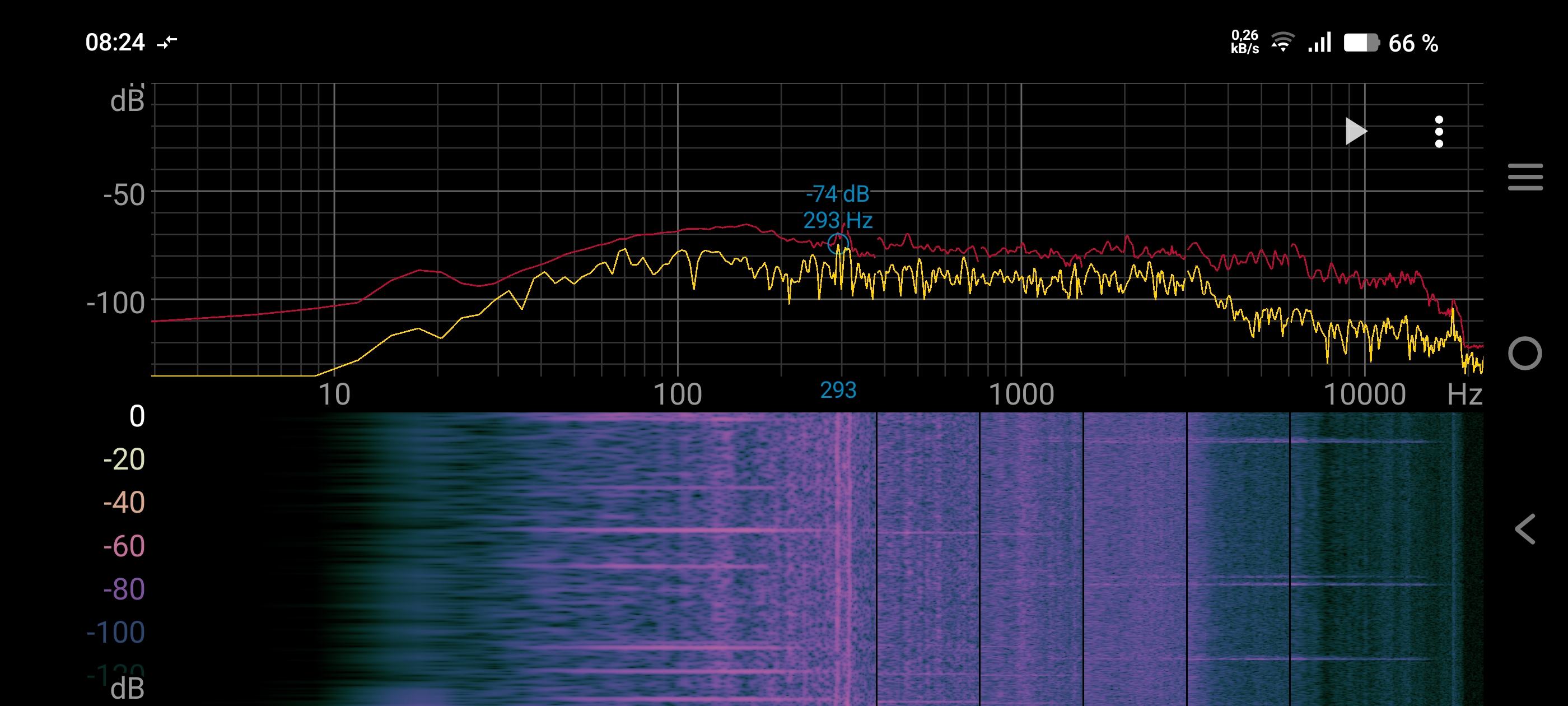Tap the Android home circle button
This screenshot has width=1568, height=706.
point(1525,354)
